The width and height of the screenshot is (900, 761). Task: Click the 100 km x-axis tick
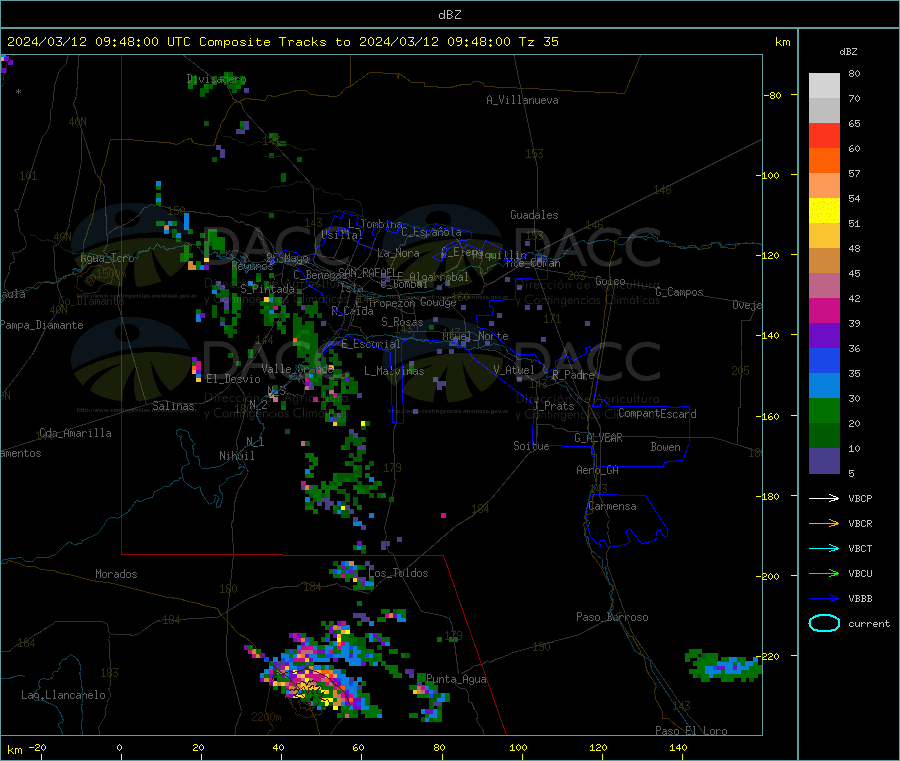[x=518, y=747]
